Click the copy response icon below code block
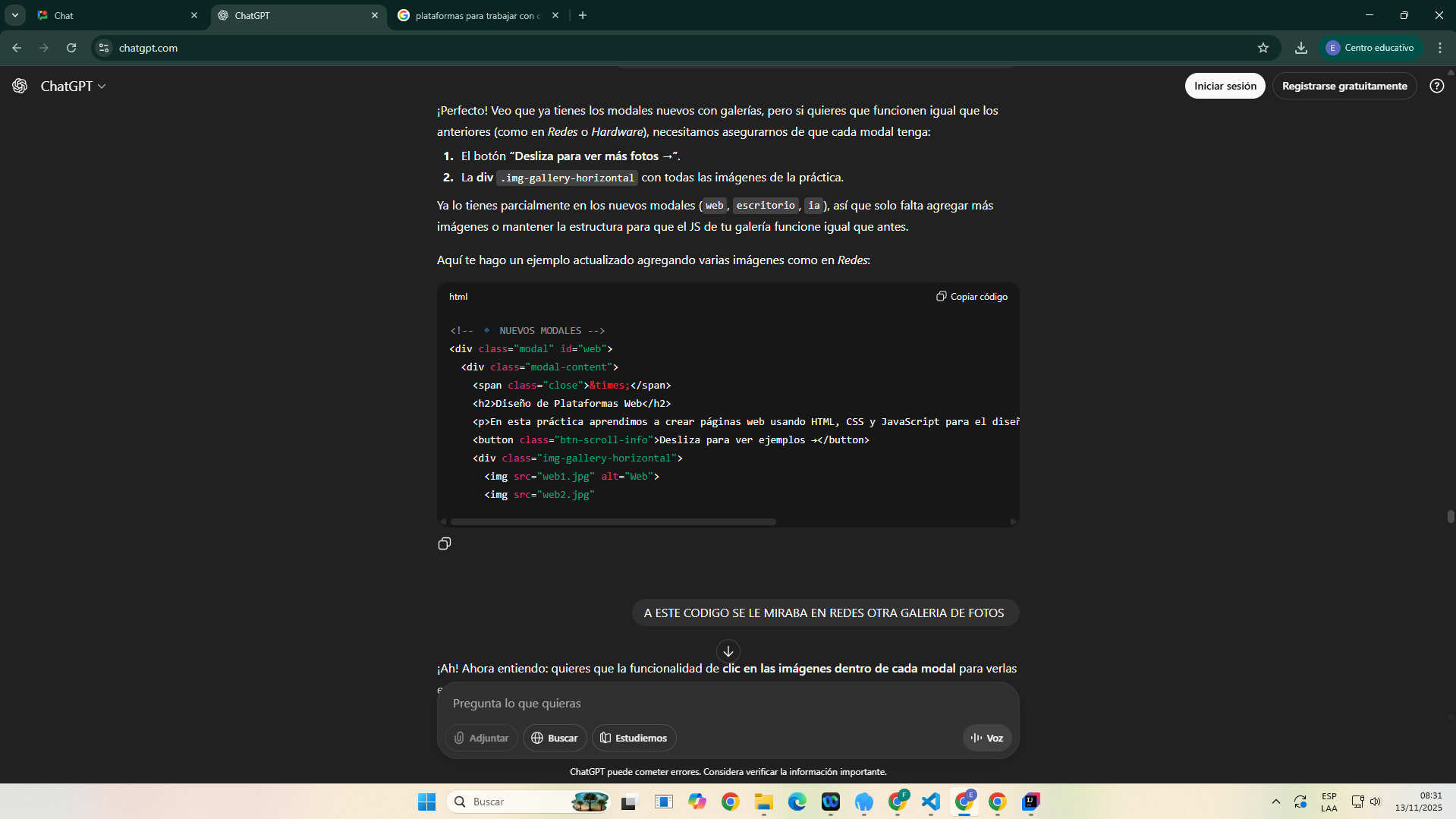The height and width of the screenshot is (819, 1456). click(x=445, y=543)
